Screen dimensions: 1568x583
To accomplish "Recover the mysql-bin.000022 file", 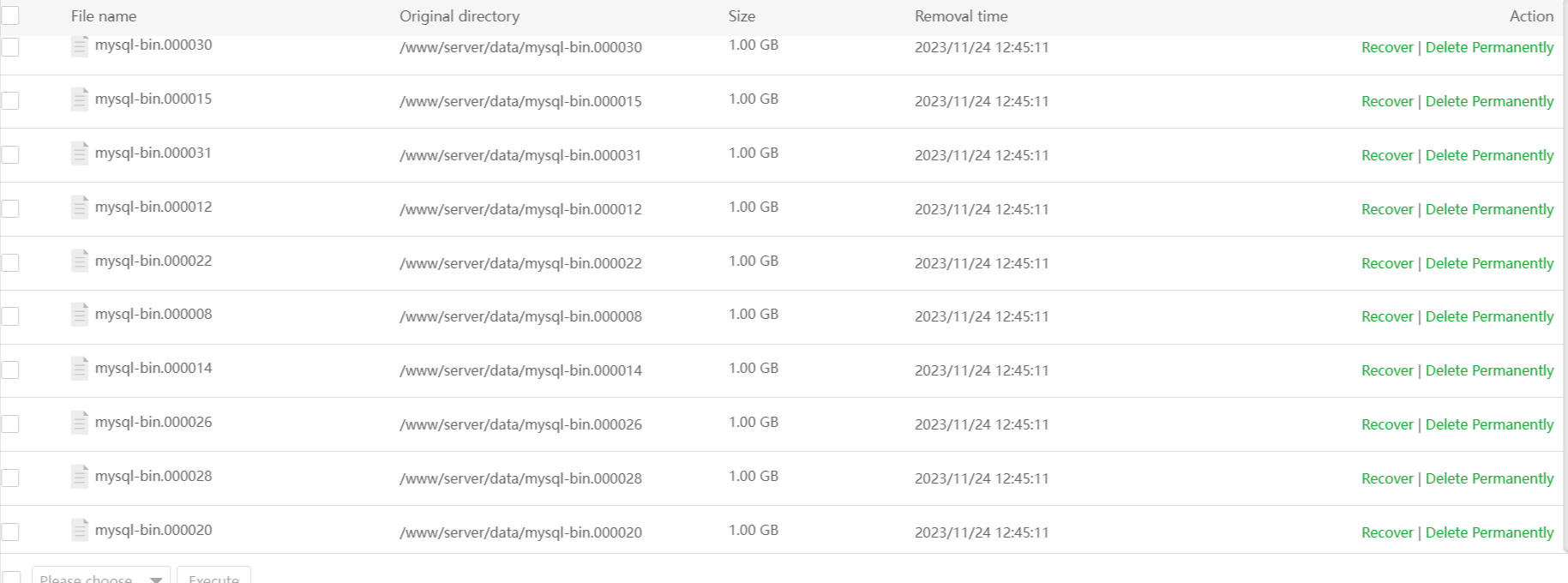I will (x=1386, y=264).
